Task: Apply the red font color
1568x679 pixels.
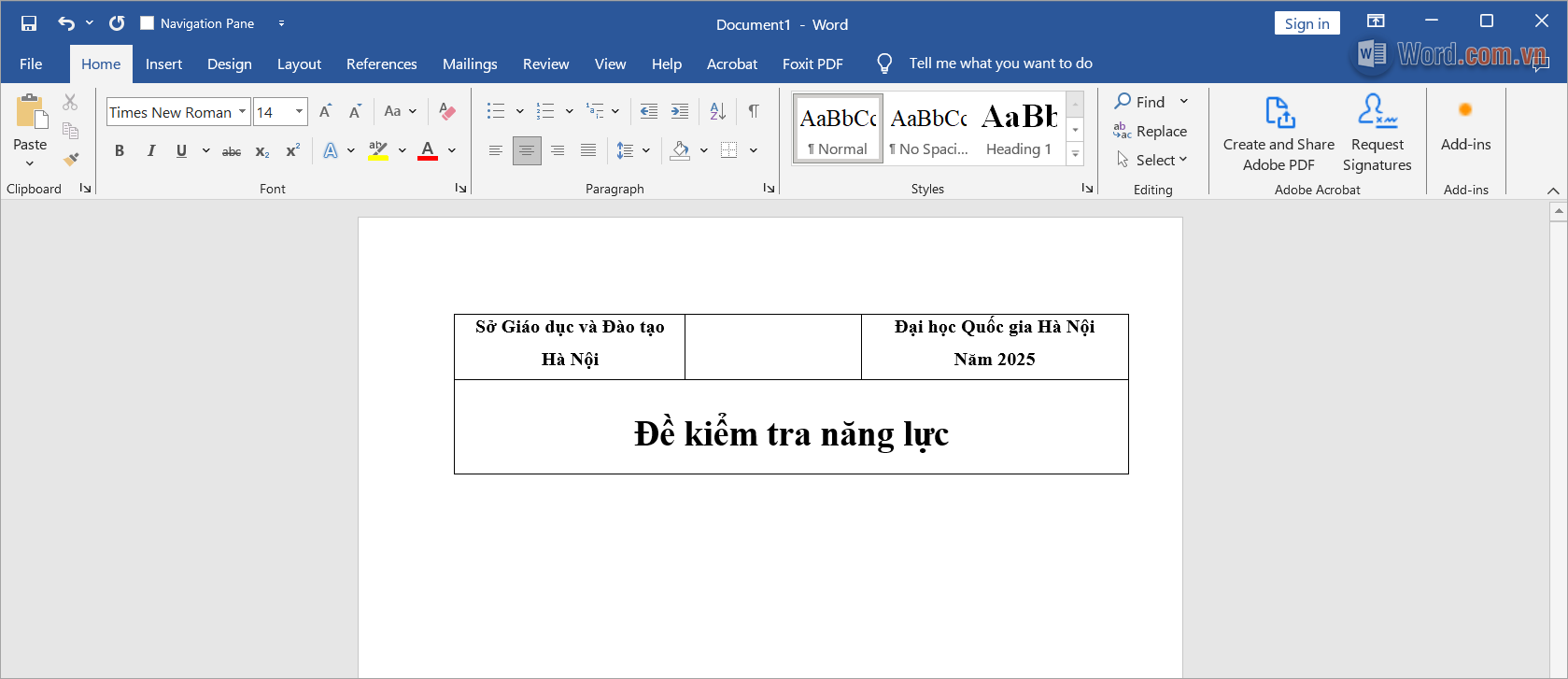Action: [428, 150]
